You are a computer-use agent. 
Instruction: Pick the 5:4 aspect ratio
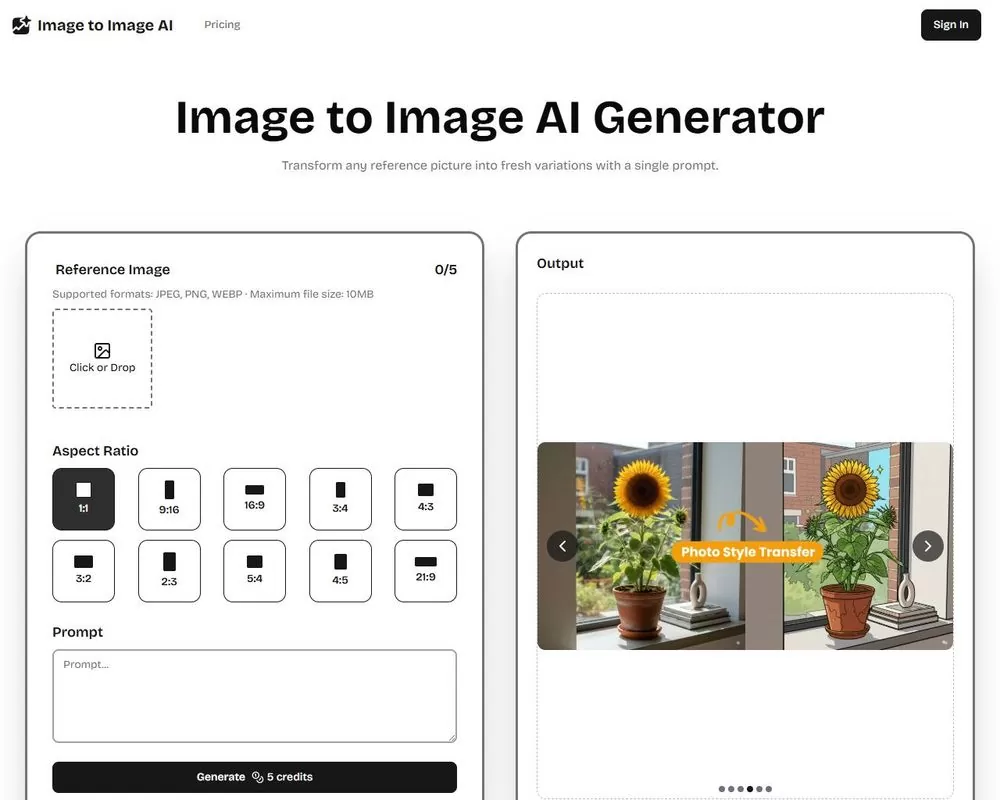255,571
